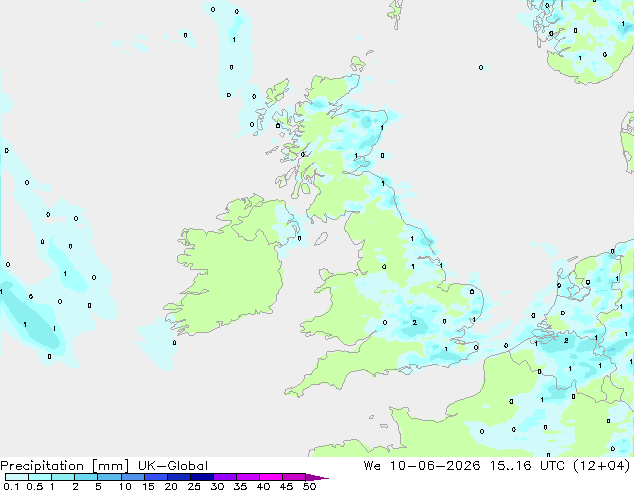This screenshot has height=490, width=634.
Task: Choose the 40–45 mm magenta legend swatch
Action: [x=271, y=477]
